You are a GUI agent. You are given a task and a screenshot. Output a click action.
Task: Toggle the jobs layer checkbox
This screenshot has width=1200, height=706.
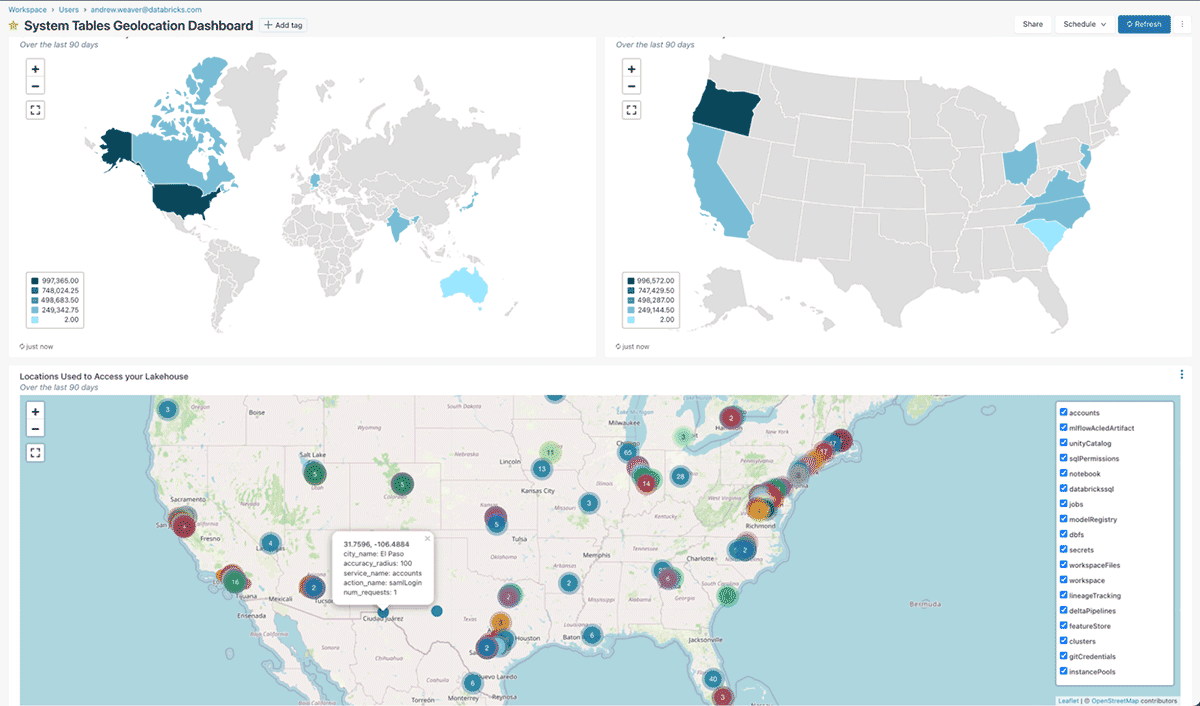click(1064, 504)
